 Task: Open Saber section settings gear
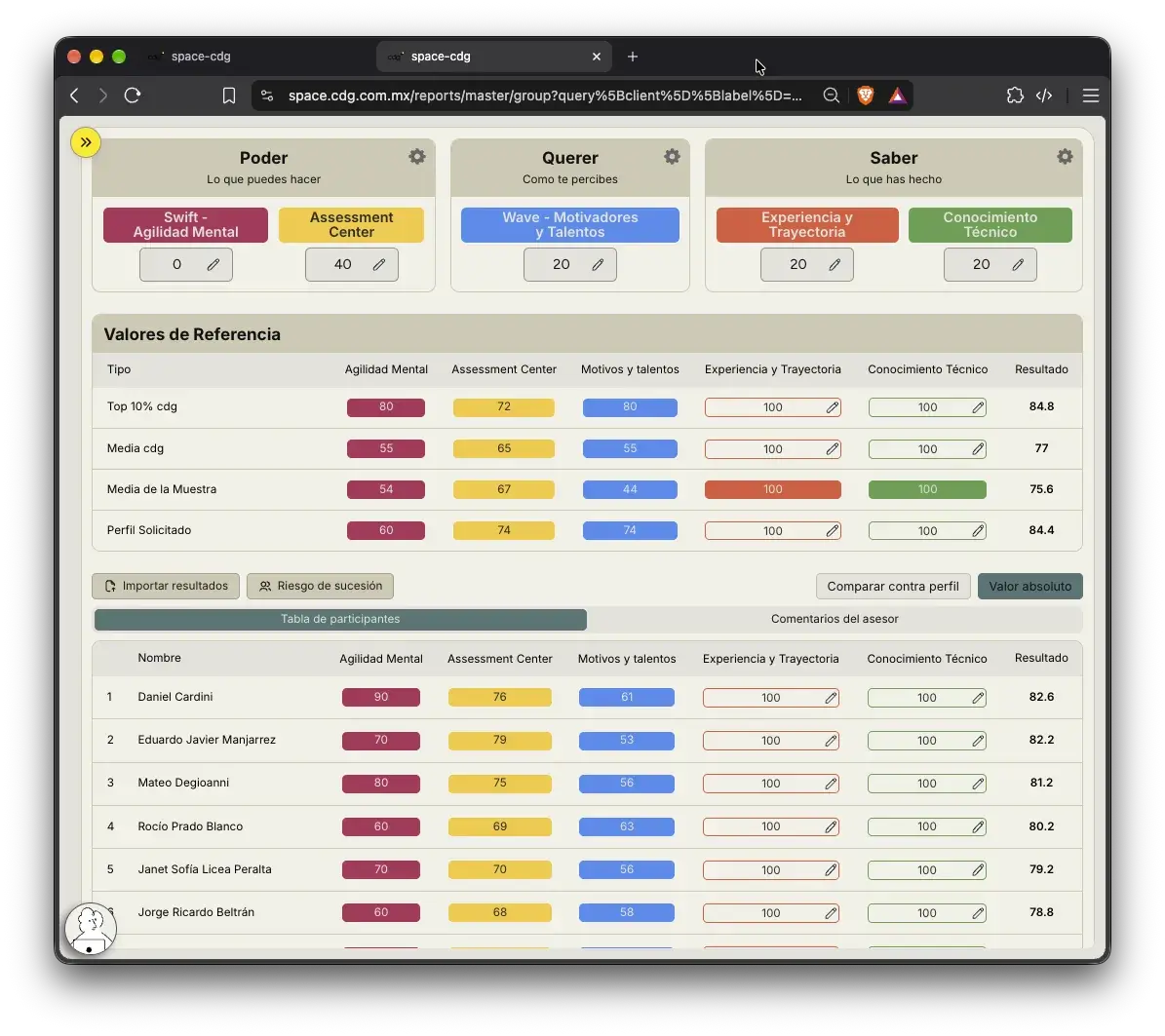[1065, 156]
